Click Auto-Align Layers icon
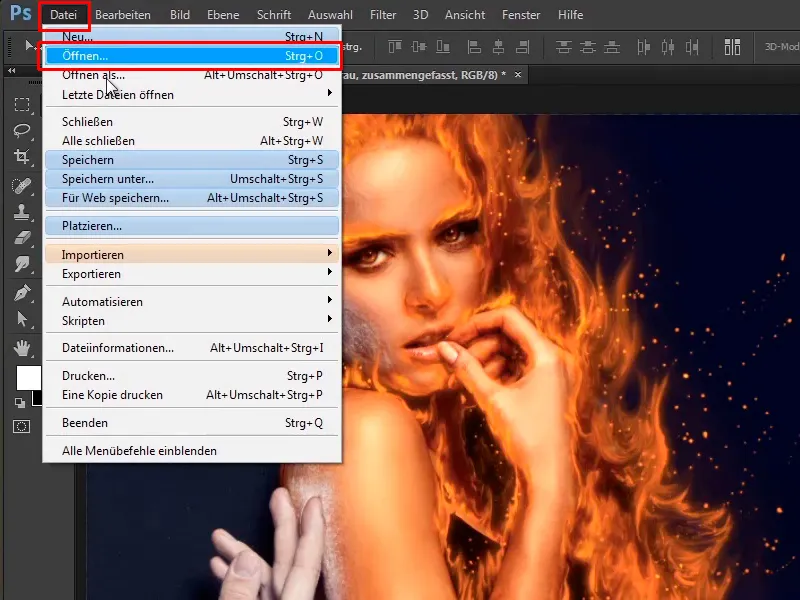Image resolution: width=800 pixels, height=600 pixels. click(732, 47)
